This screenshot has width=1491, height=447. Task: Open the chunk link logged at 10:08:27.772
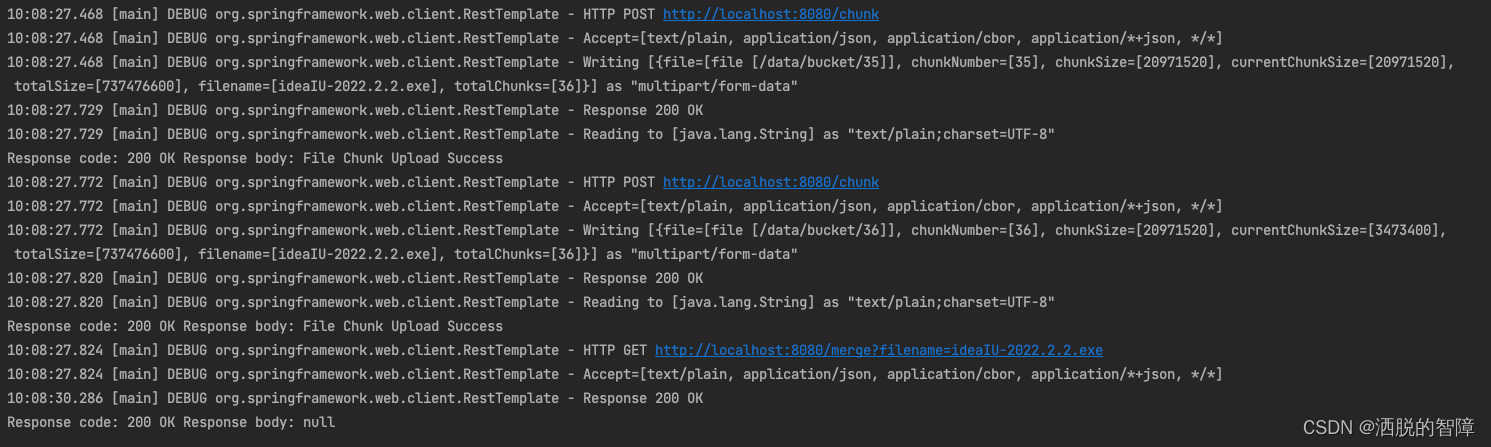771,182
